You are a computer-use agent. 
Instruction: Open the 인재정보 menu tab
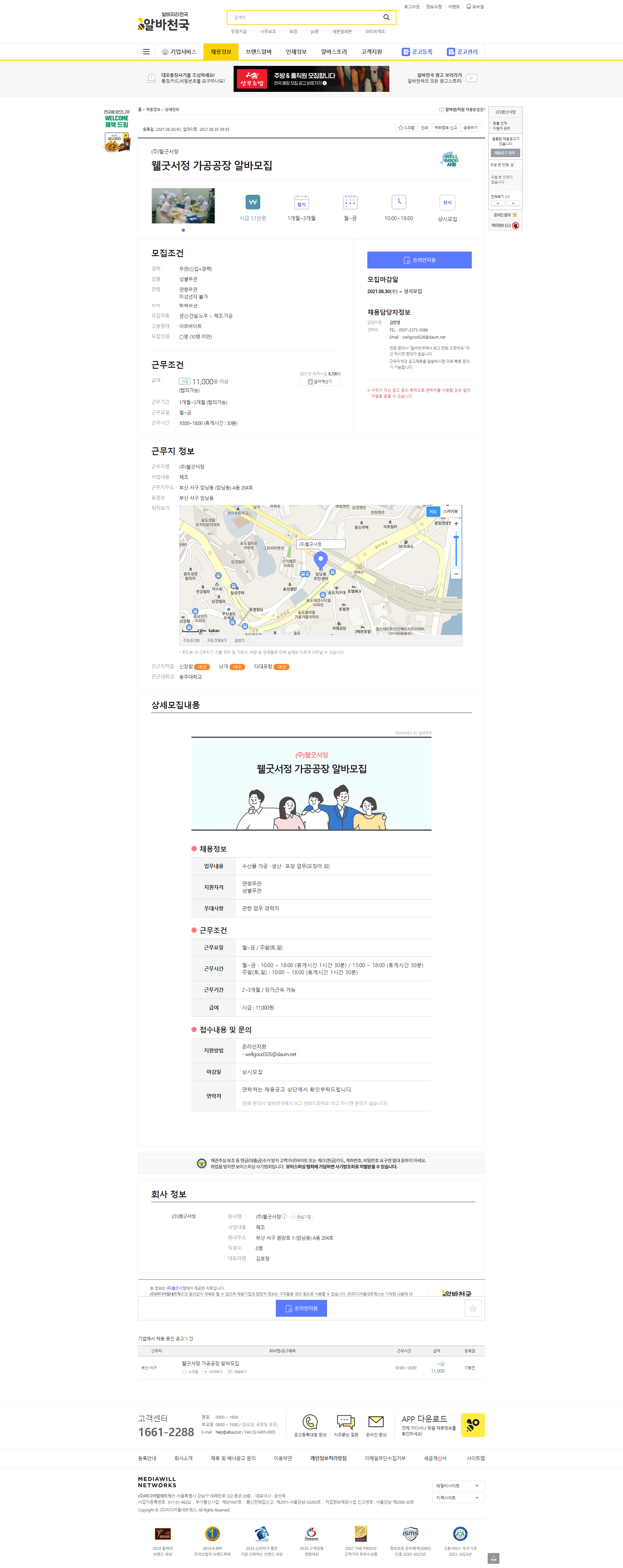296,52
